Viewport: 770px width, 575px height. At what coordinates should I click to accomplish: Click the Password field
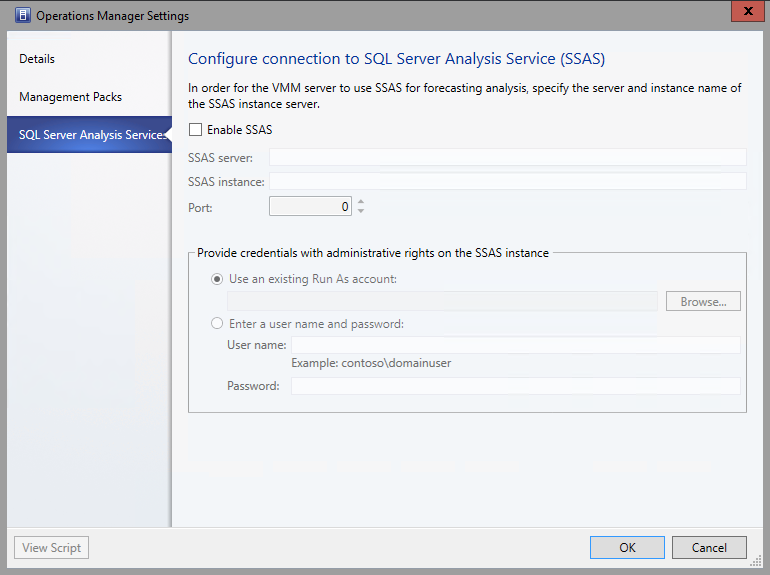pyautogui.click(x=515, y=386)
